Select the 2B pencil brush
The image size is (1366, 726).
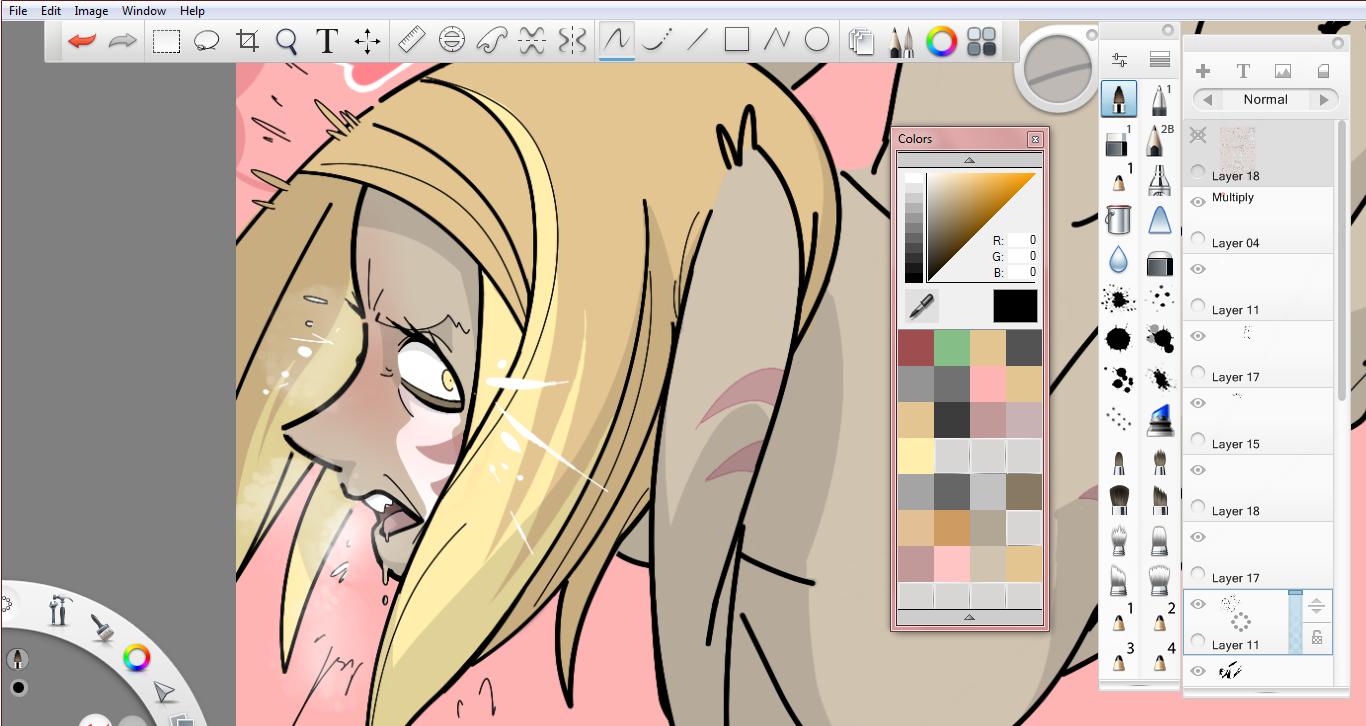point(1160,141)
